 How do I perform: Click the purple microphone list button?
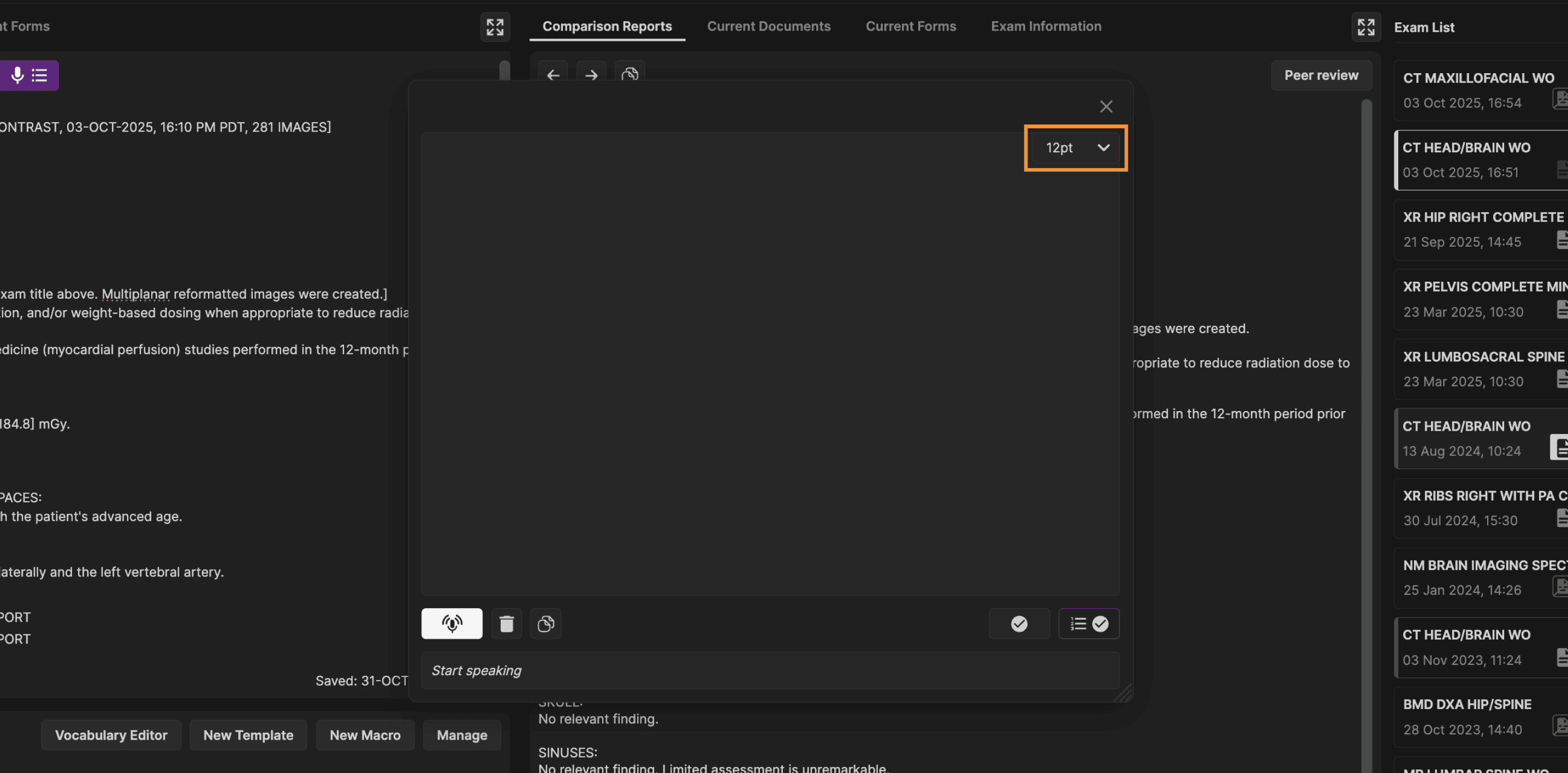pyautogui.click(x=28, y=75)
